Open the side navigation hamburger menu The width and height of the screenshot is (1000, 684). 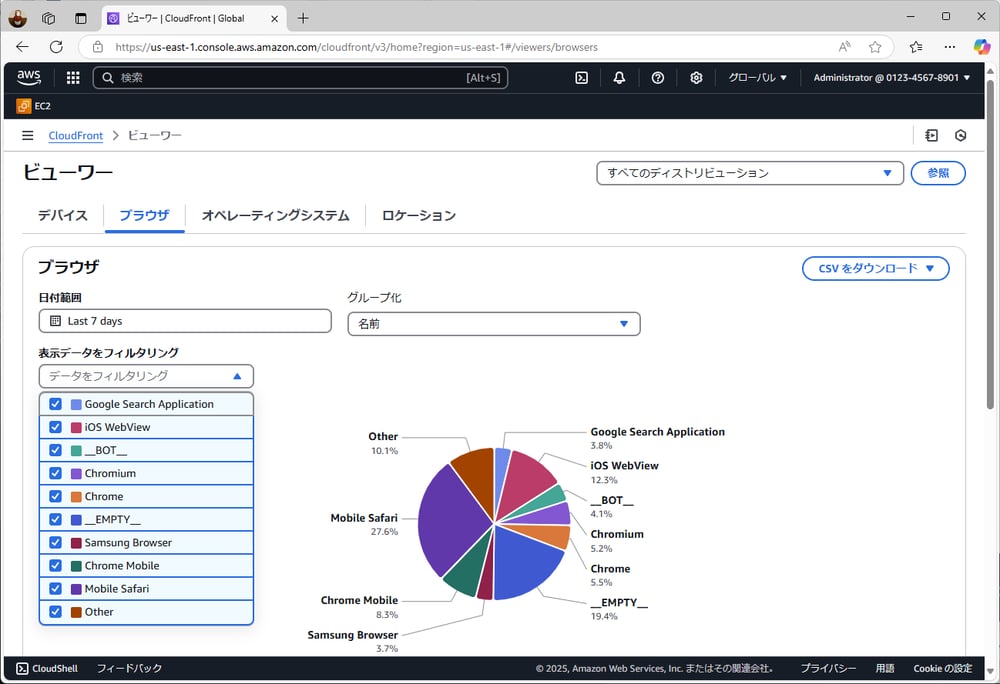tap(27, 135)
